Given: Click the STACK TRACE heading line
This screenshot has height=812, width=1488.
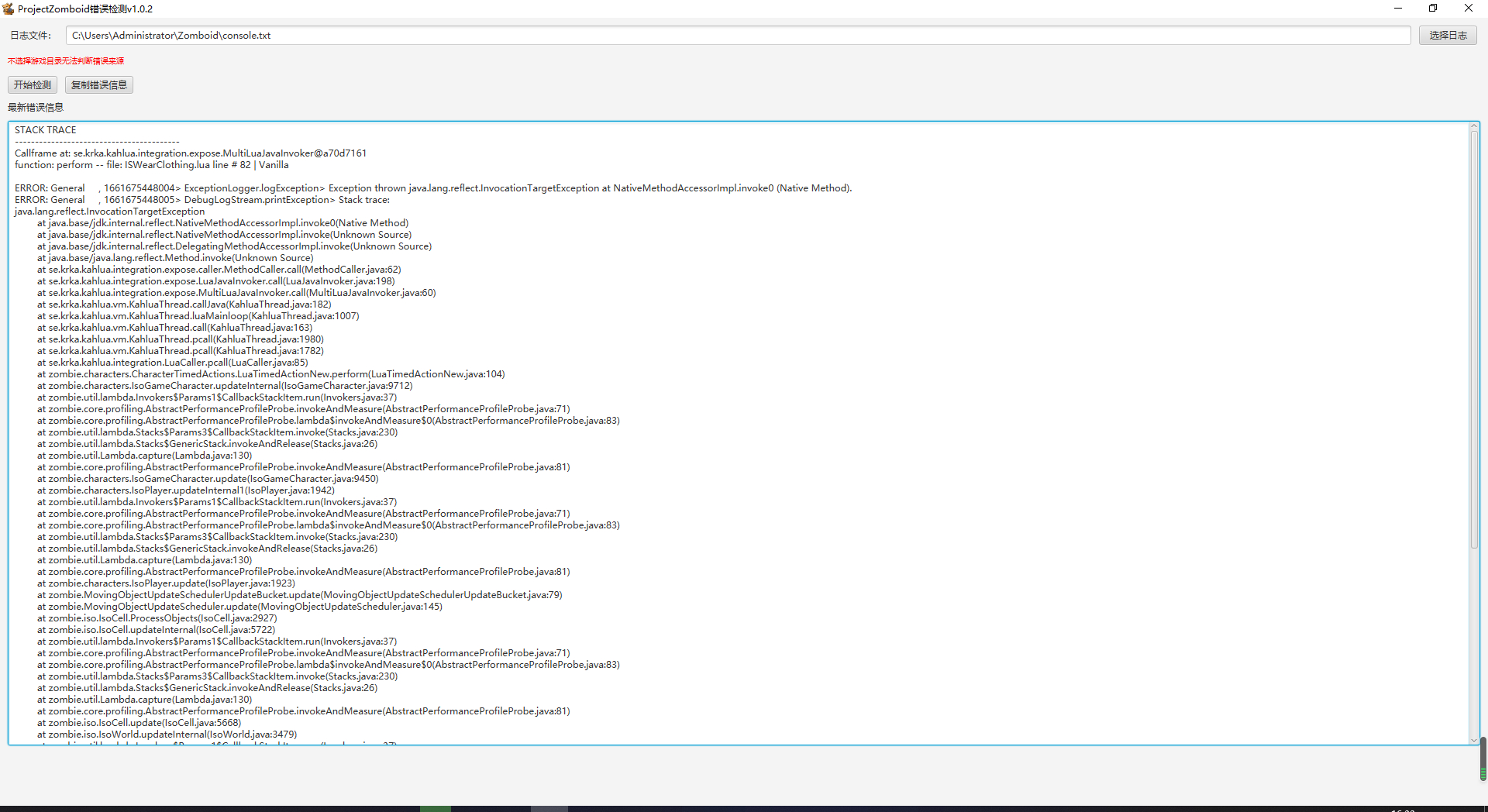Looking at the screenshot, I should [46, 130].
